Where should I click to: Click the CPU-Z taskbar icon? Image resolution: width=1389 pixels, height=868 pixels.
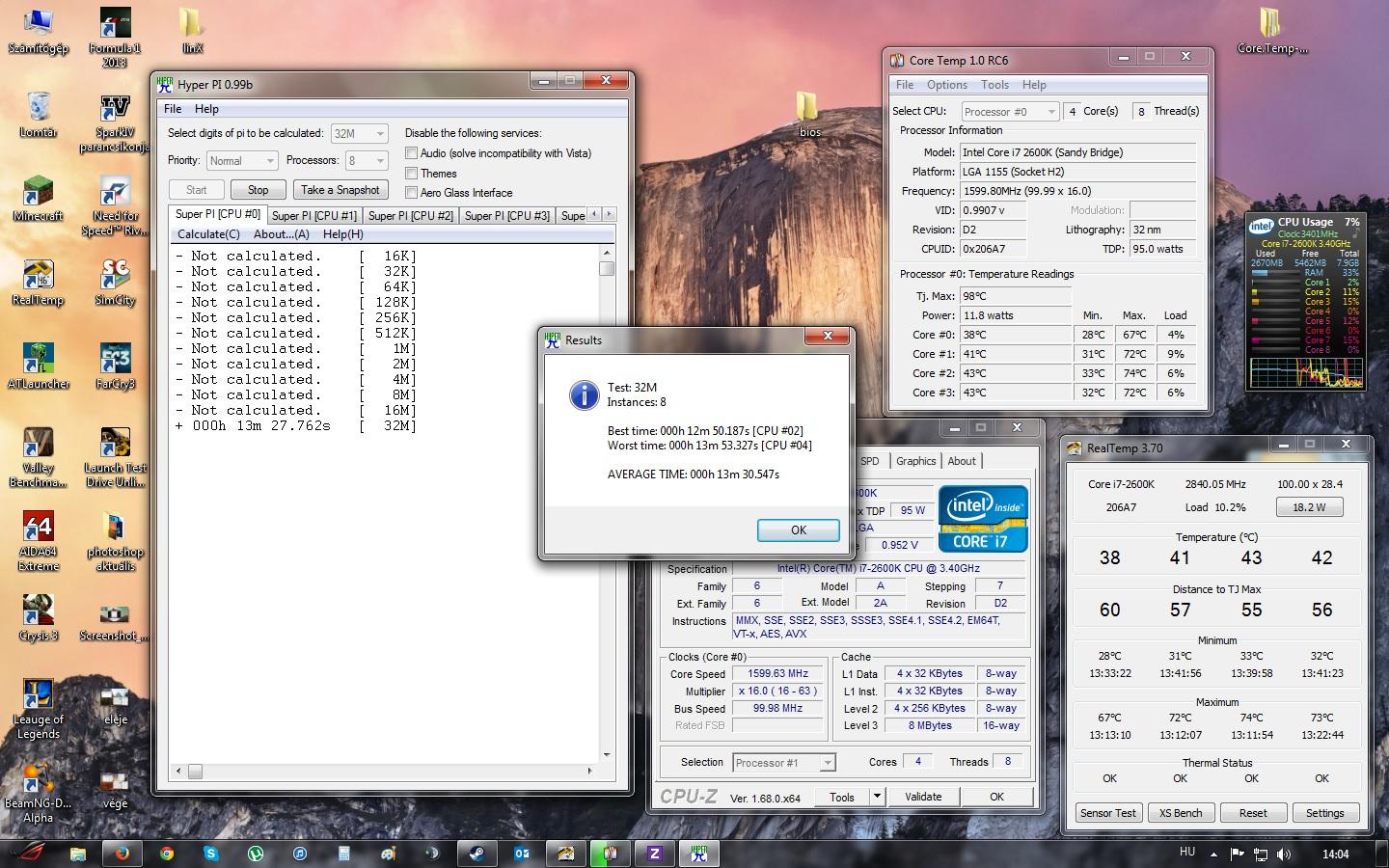(655, 853)
